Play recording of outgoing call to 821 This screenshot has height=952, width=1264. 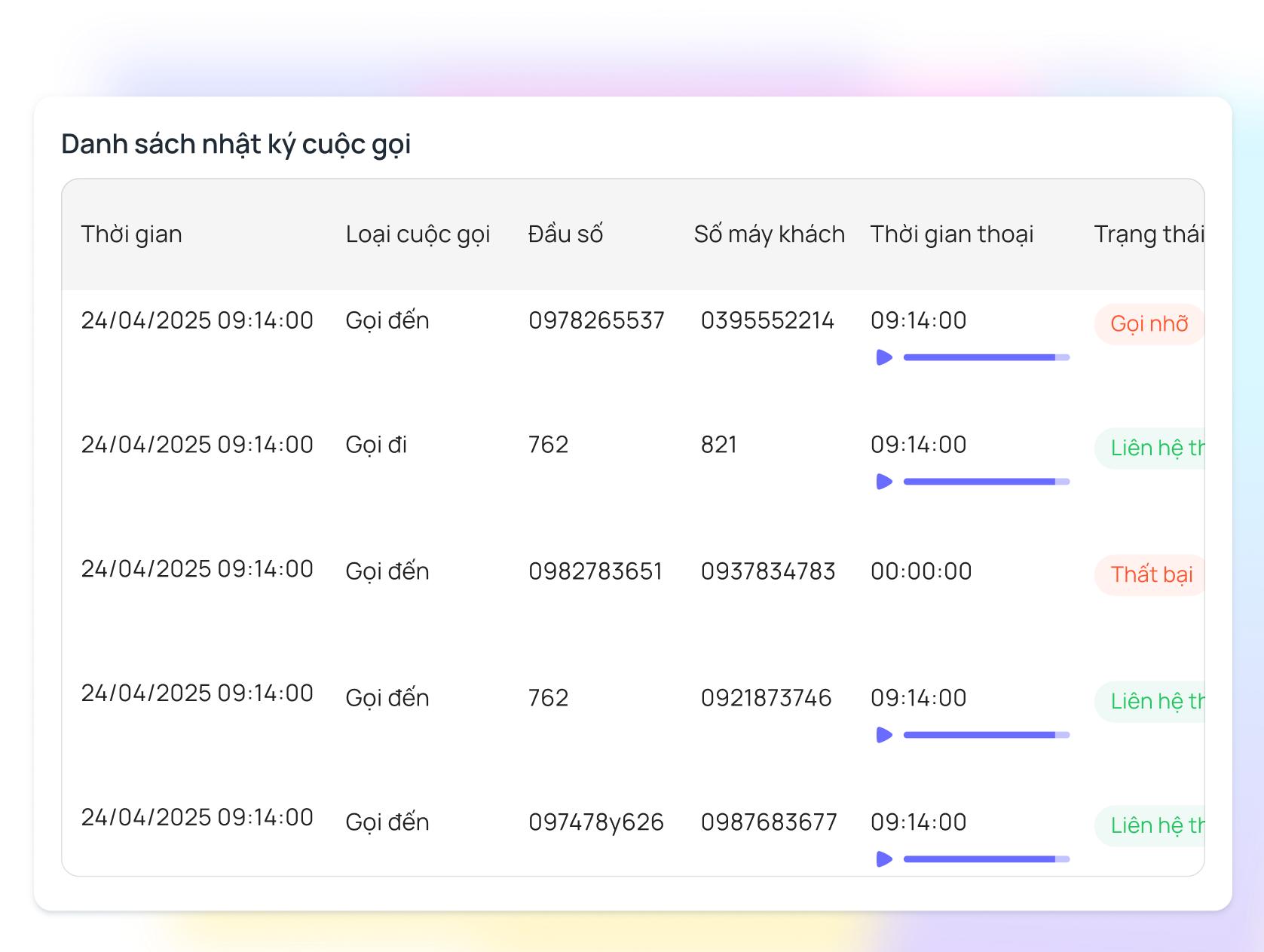point(884,482)
